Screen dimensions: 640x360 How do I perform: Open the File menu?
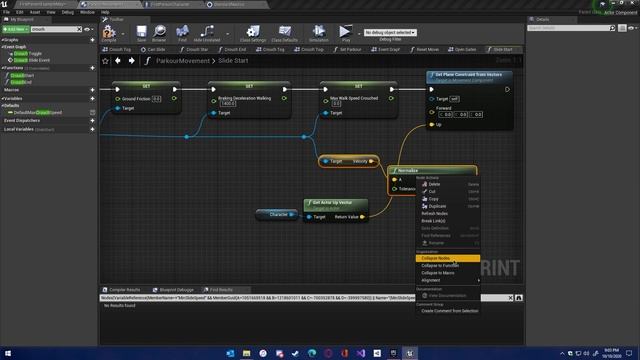tap(6, 12)
